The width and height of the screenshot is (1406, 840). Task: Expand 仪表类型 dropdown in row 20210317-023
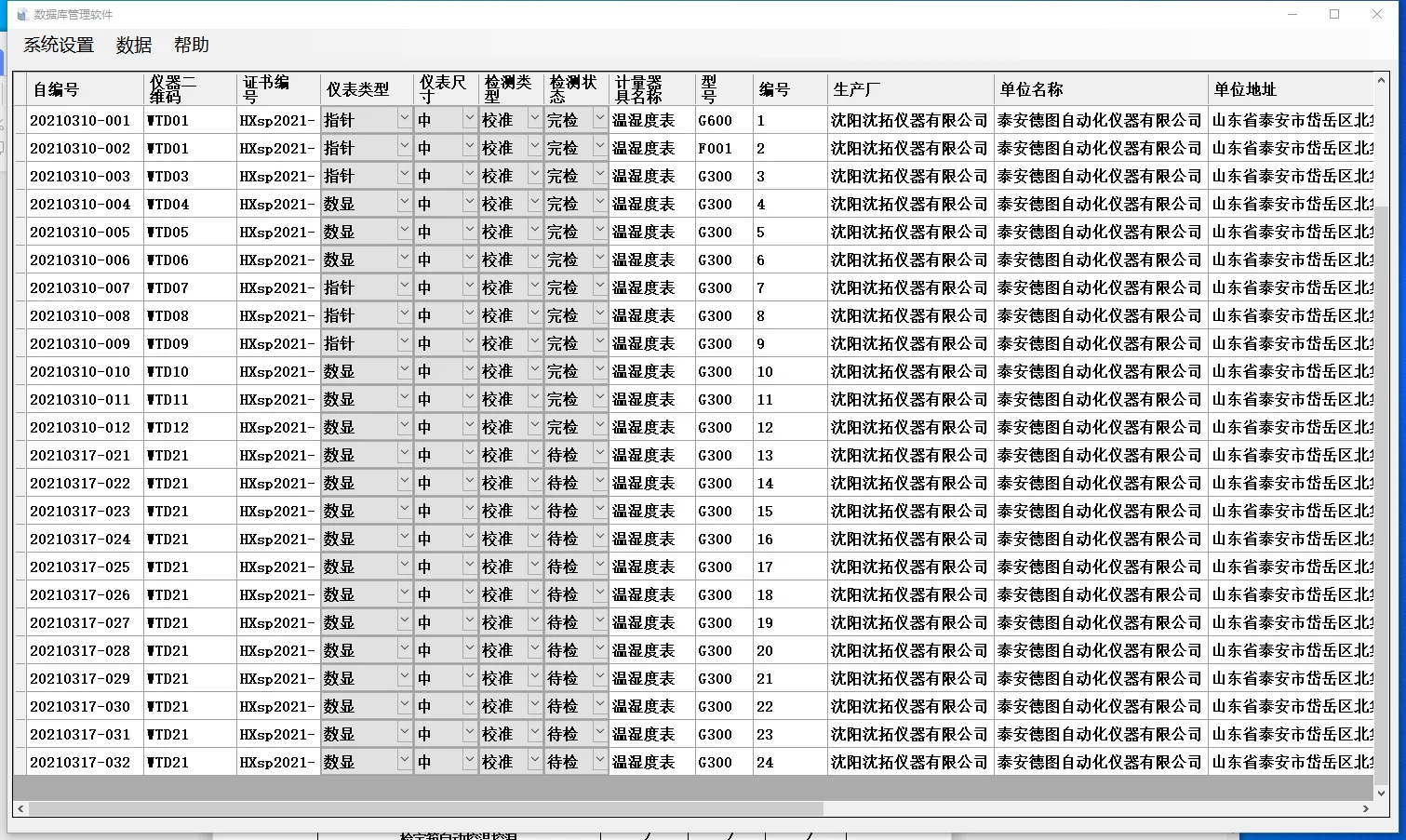pos(405,510)
